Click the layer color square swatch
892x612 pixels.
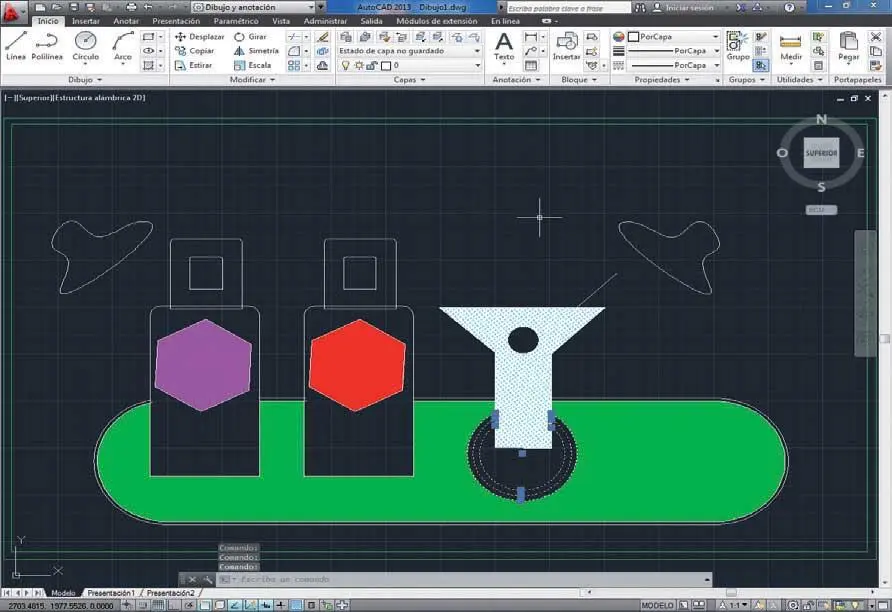[386, 65]
